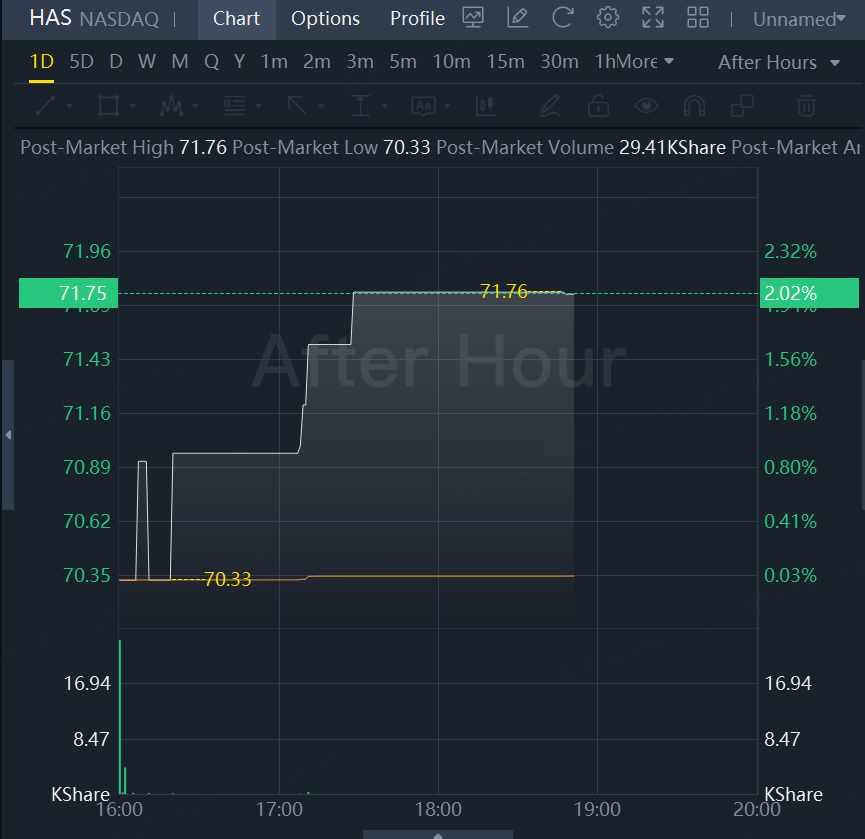Click the left panel collapse handle
This screenshot has width=865, height=839.
coord(8,435)
